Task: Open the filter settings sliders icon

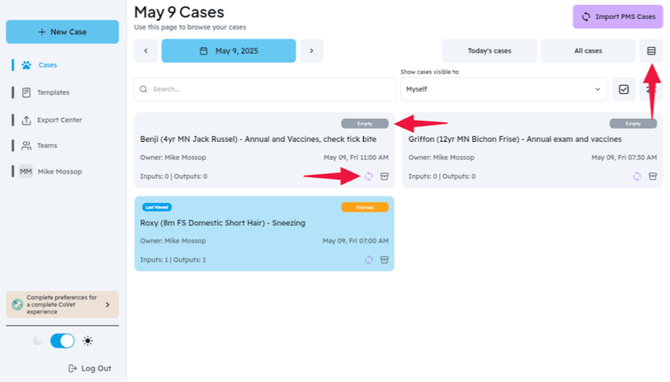Action: (651, 89)
